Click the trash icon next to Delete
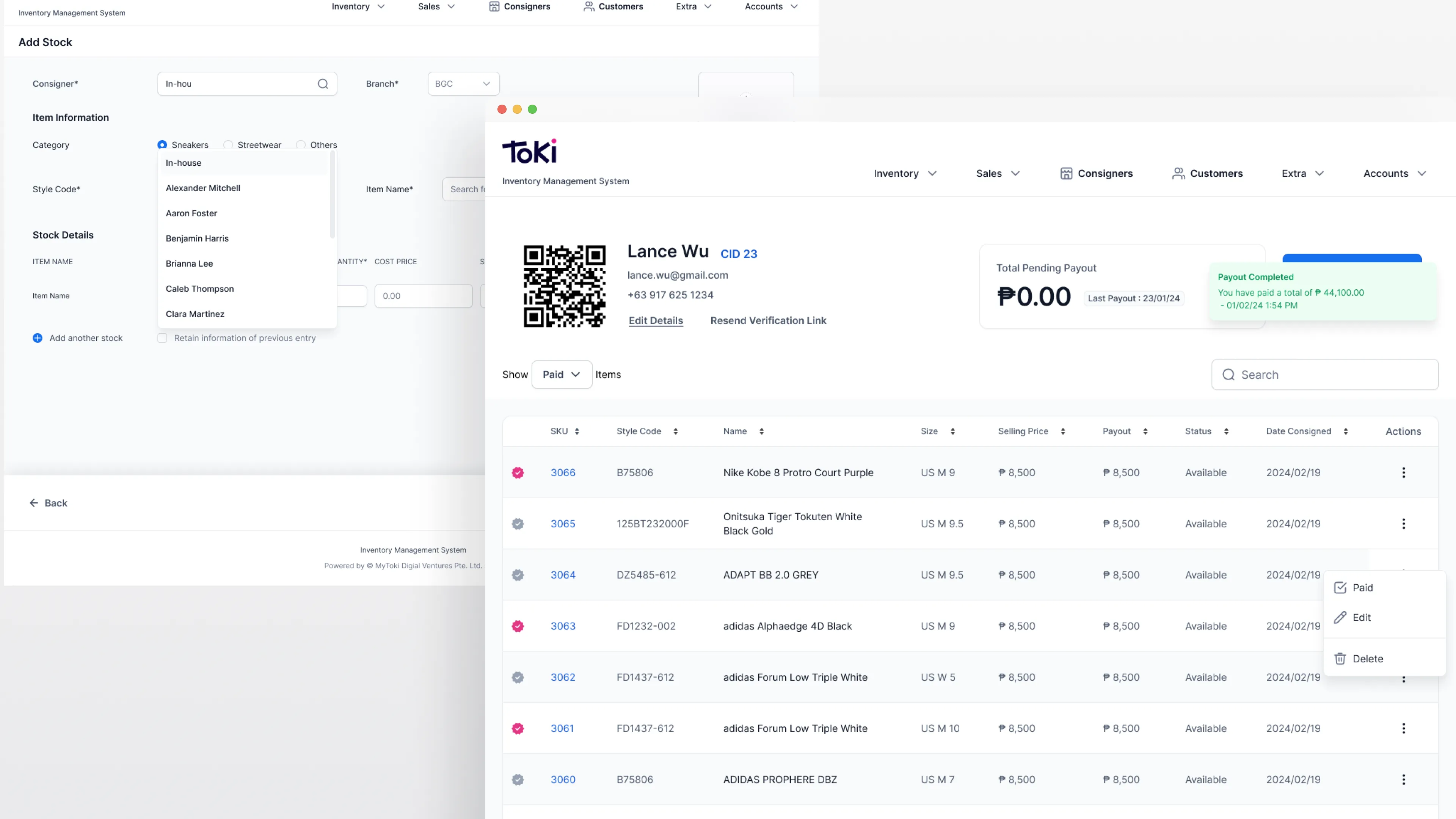The height and width of the screenshot is (819, 1456). point(1340,659)
